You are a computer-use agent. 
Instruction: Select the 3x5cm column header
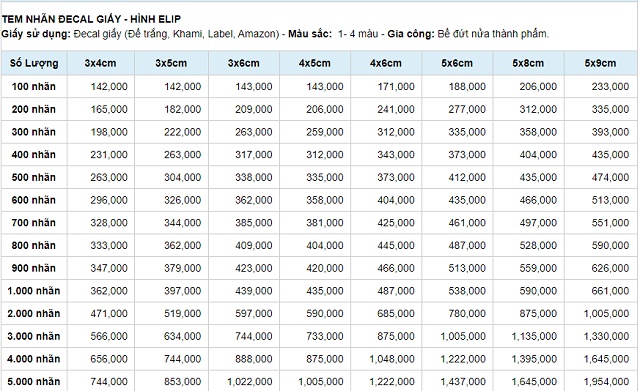[171, 63]
